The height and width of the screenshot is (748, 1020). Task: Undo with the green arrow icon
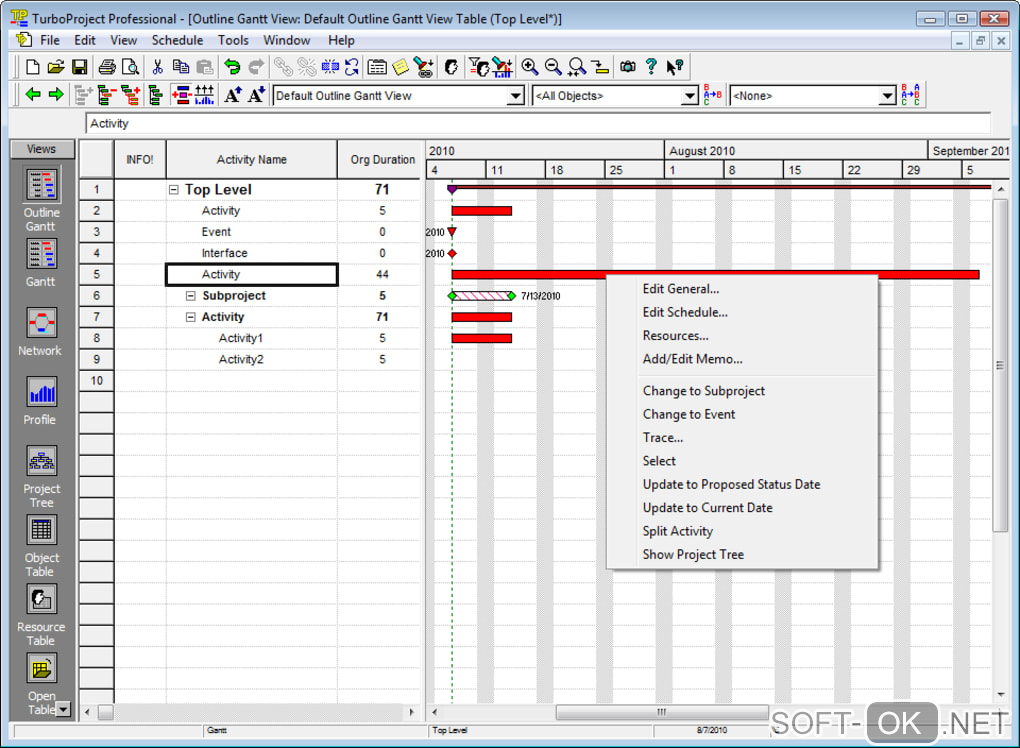(x=232, y=66)
